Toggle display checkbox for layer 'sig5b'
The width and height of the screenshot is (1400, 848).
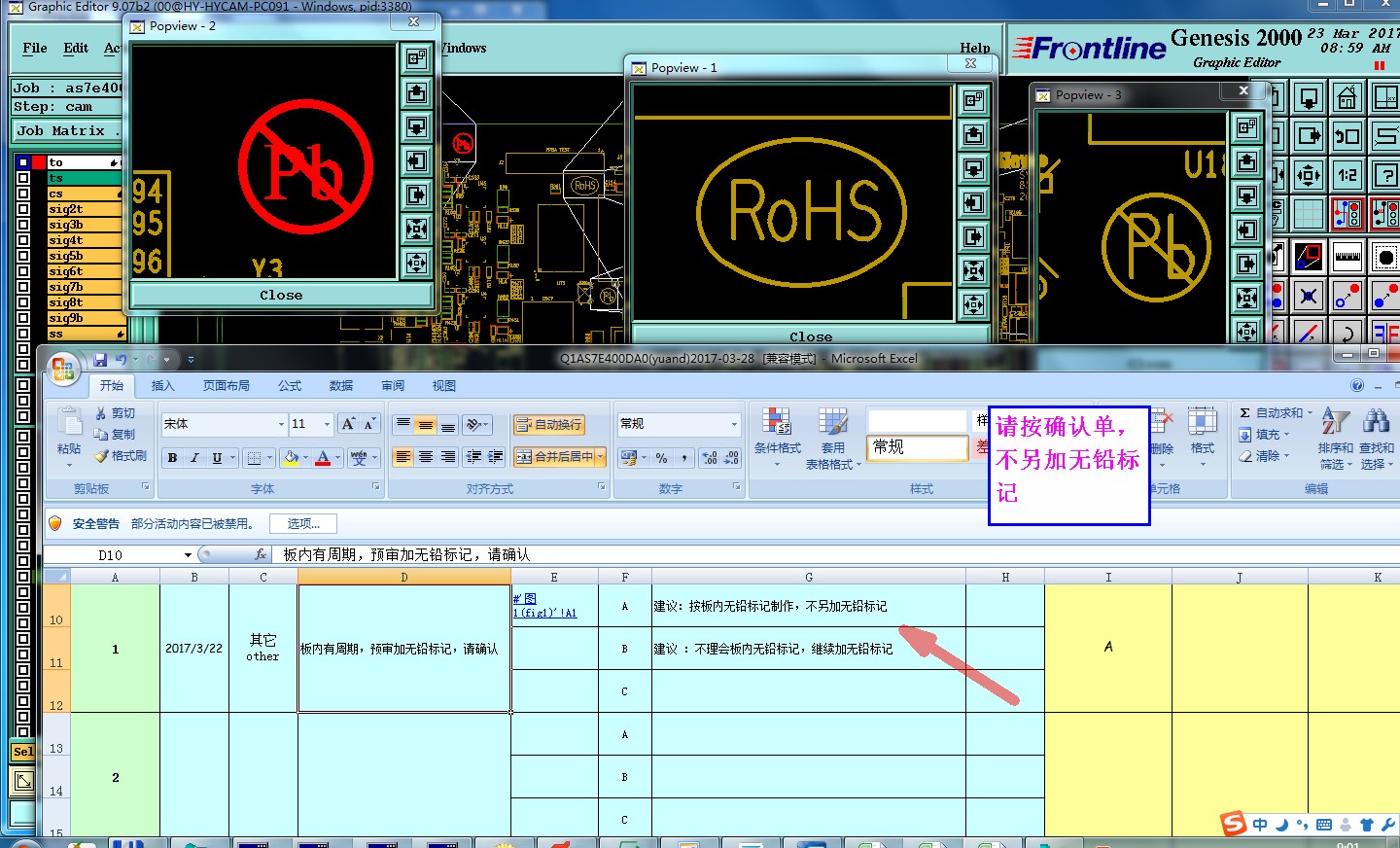click(x=23, y=256)
